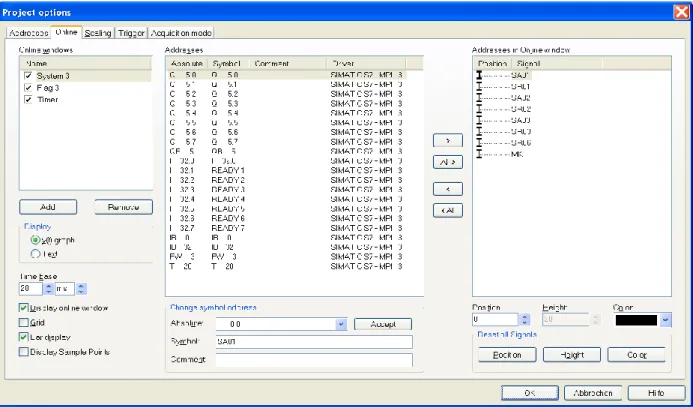Select the READY 6 address row

pos(286,218)
